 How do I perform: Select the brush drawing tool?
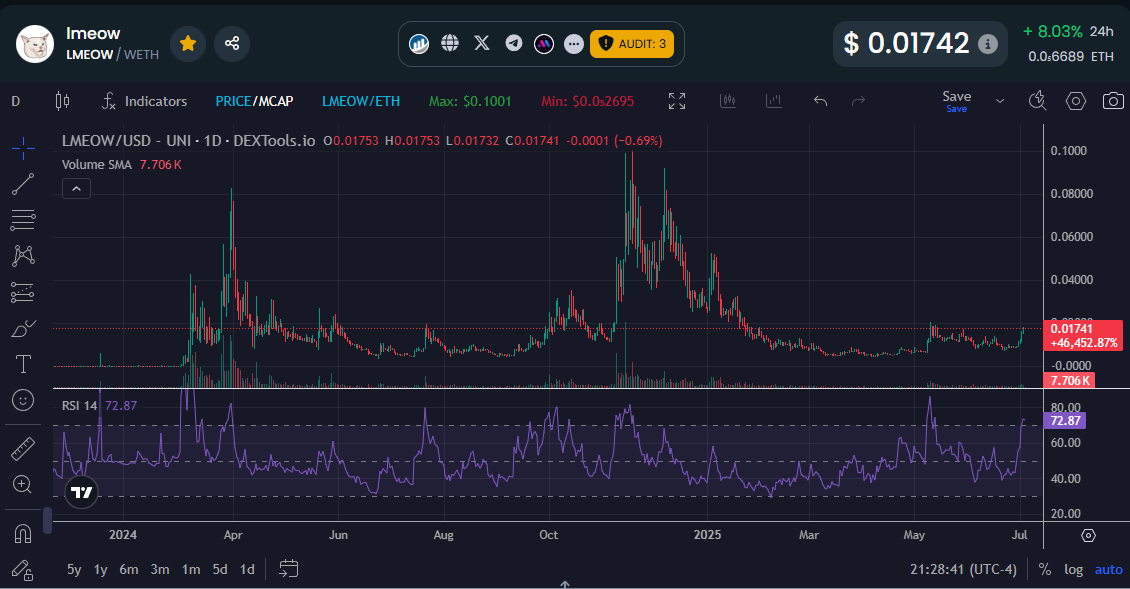coord(23,328)
